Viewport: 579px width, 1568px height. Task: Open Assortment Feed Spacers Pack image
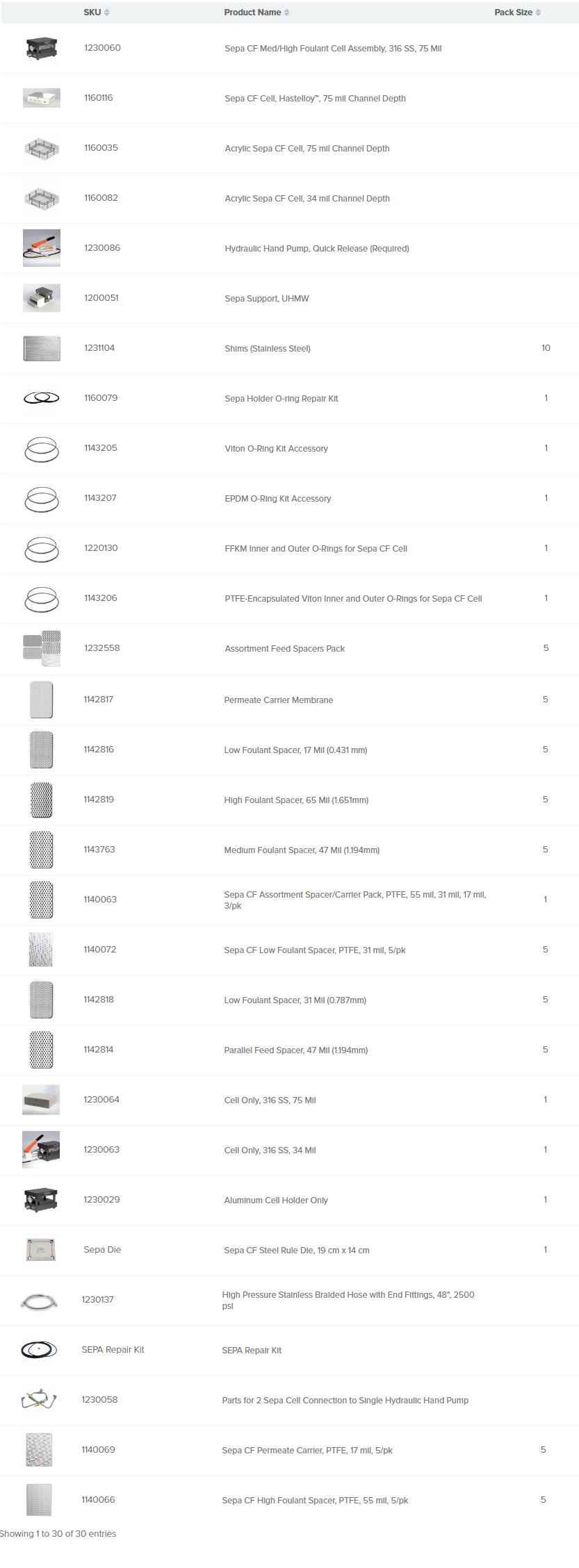(x=42, y=648)
